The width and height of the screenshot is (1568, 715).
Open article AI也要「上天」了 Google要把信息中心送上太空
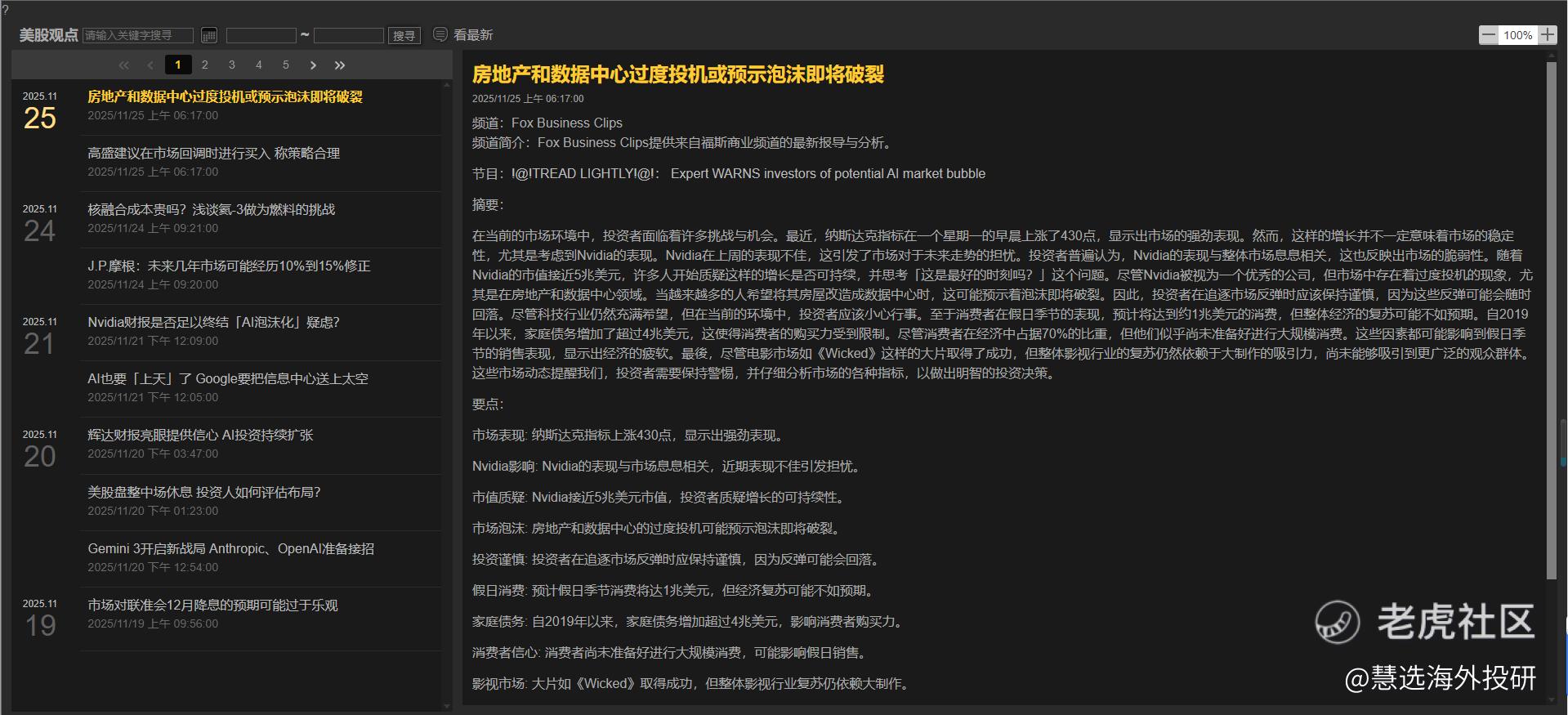tap(228, 378)
